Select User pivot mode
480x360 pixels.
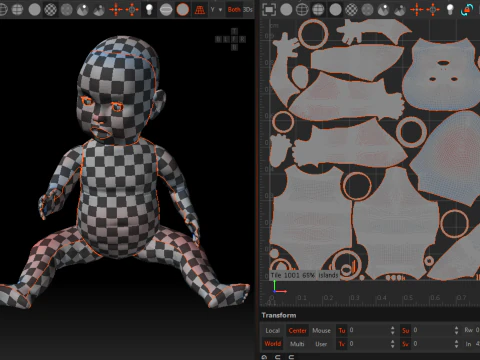tap(321, 344)
